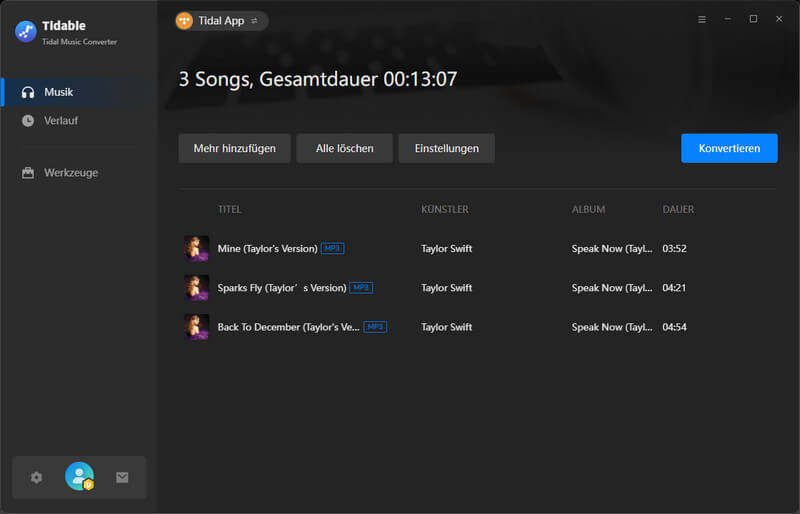Click the ALBUM column header
This screenshot has height=514, width=800.
pos(588,209)
